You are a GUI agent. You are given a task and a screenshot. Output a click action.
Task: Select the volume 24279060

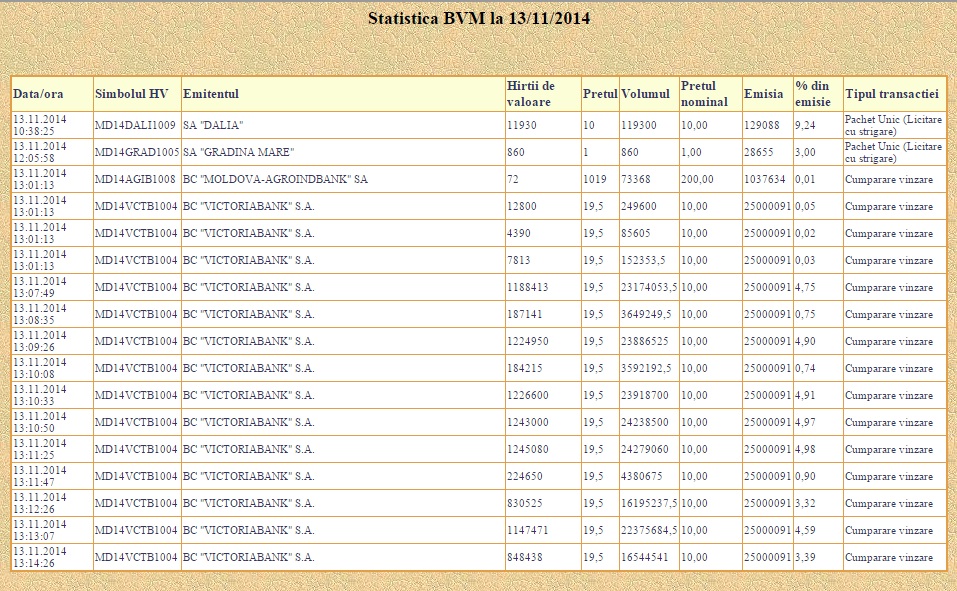(x=645, y=449)
